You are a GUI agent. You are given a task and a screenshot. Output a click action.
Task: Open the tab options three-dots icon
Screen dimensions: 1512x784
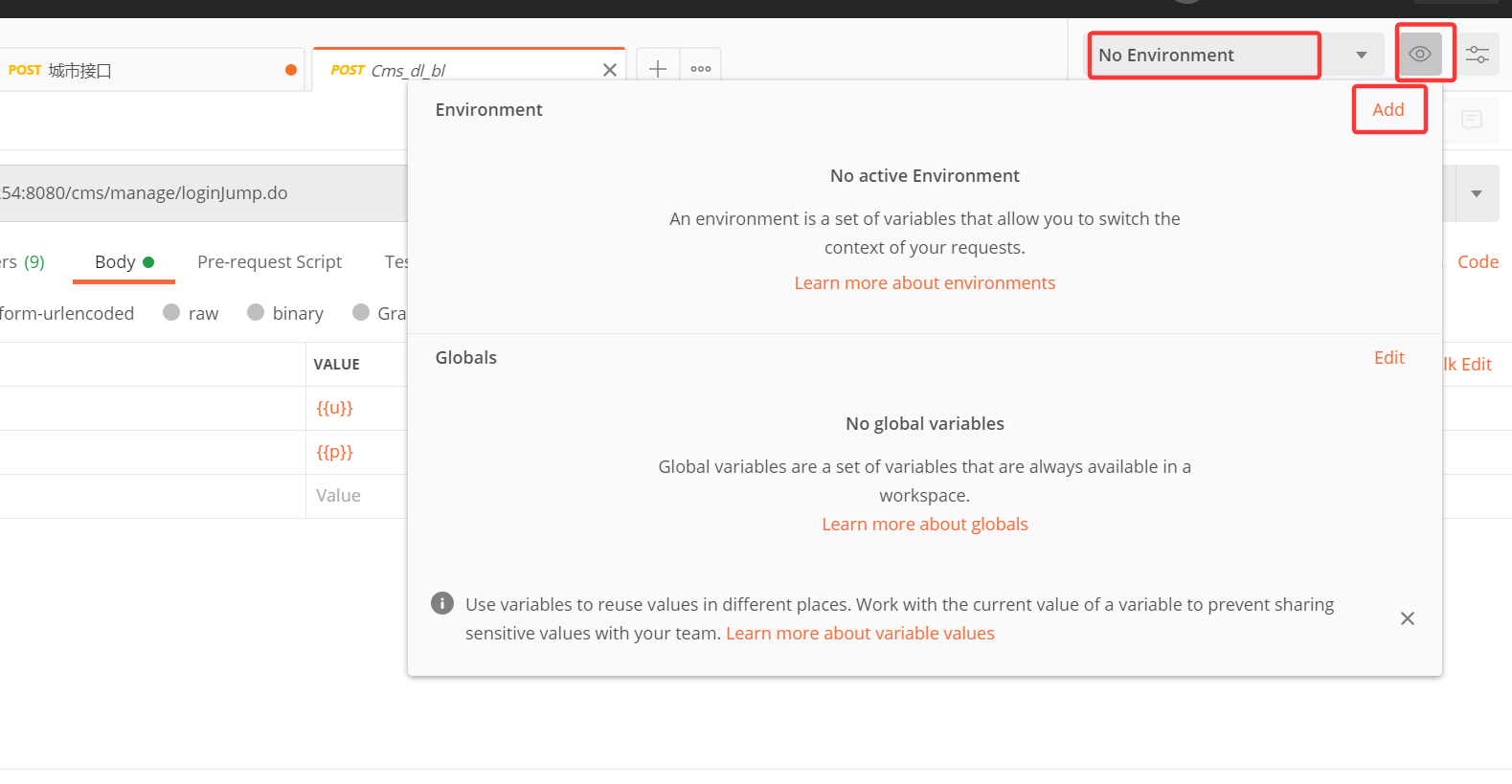point(701,69)
